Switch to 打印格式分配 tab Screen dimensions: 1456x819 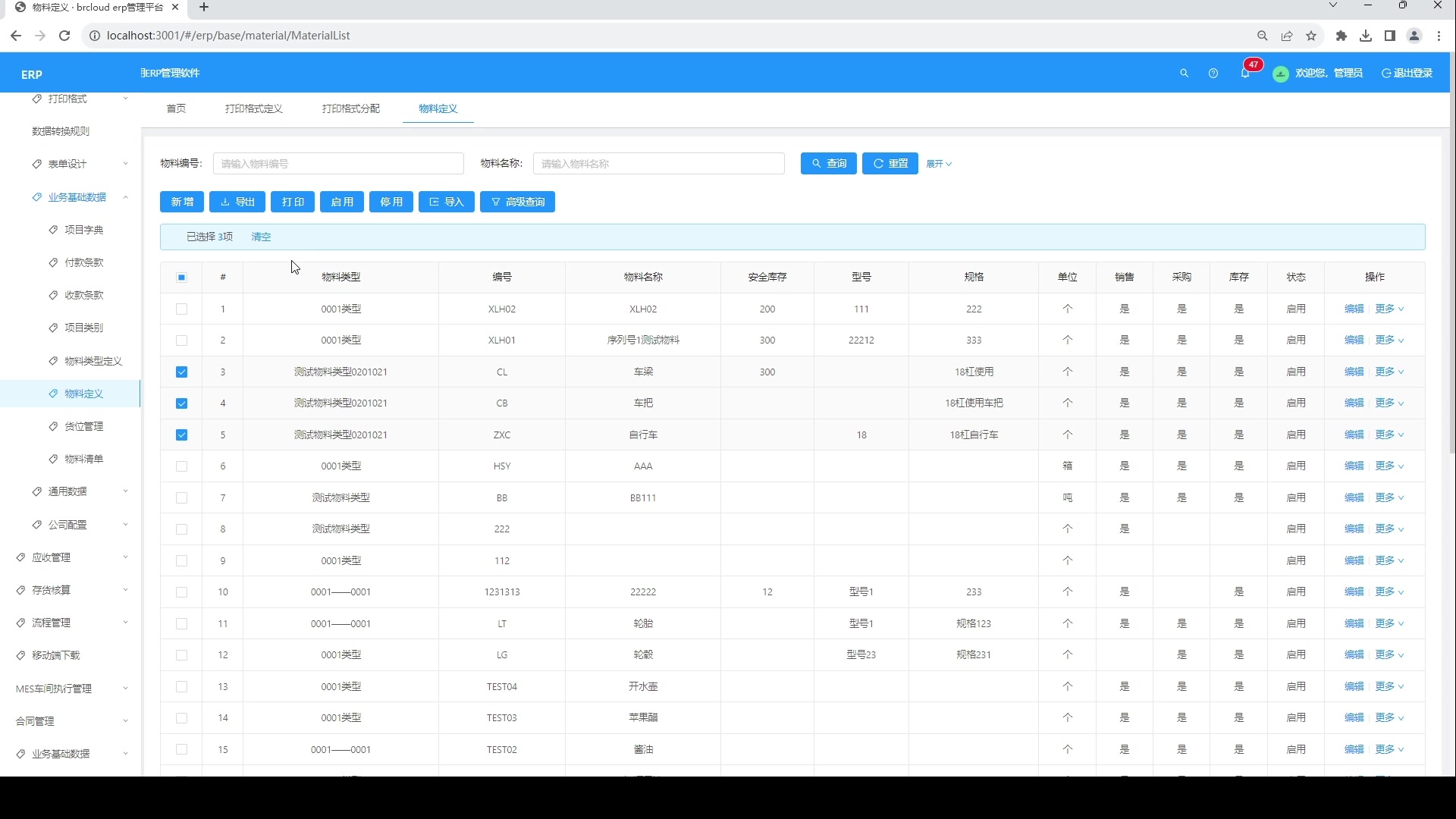pyautogui.click(x=351, y=108)
